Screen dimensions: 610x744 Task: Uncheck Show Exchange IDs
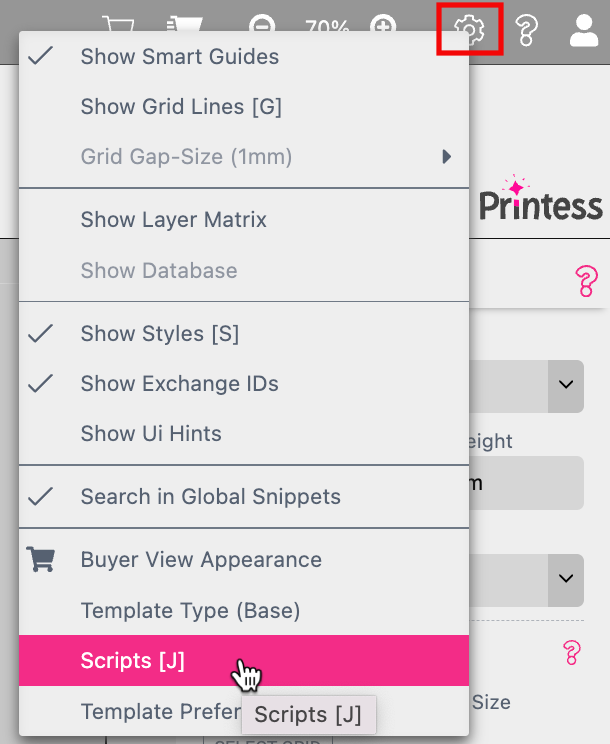coord(244,383)
